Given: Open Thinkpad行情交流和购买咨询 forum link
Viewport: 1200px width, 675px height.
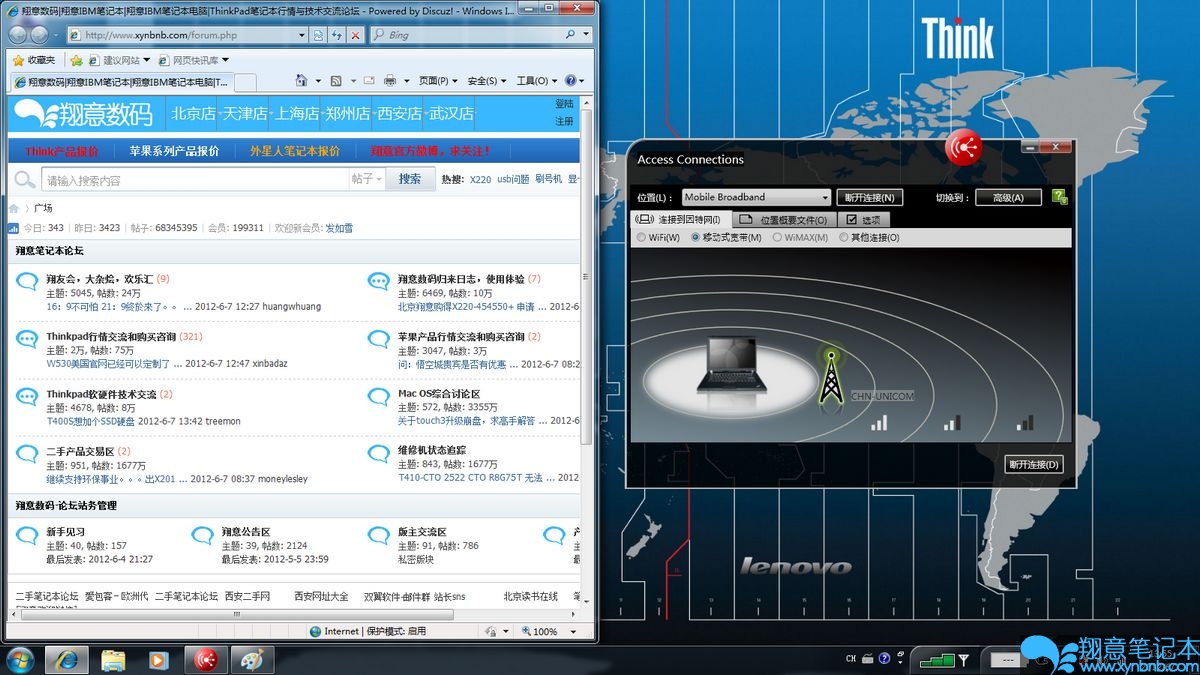Looking at the screenshot, I should coord(111,336).
